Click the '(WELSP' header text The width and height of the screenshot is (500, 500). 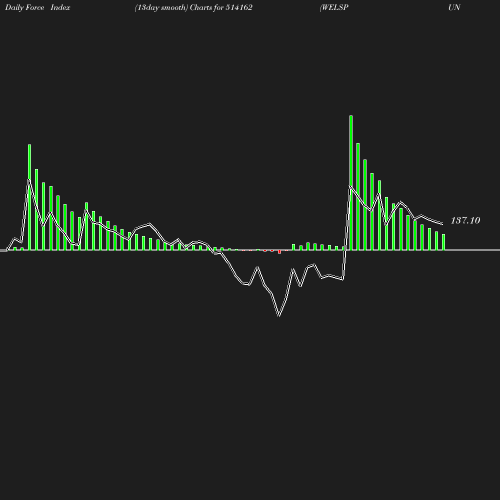click(334, 7)
